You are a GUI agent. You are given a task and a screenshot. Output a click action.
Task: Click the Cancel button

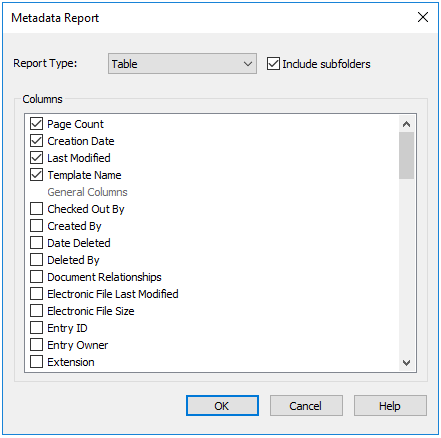(x=306, y=406)
